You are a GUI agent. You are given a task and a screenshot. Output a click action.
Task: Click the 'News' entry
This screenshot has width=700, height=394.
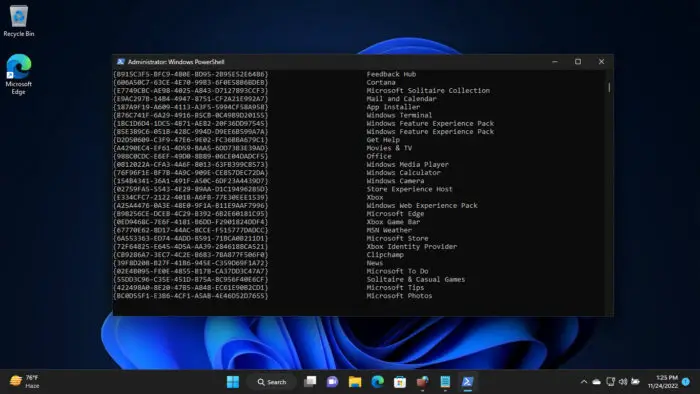click(375, 263)
